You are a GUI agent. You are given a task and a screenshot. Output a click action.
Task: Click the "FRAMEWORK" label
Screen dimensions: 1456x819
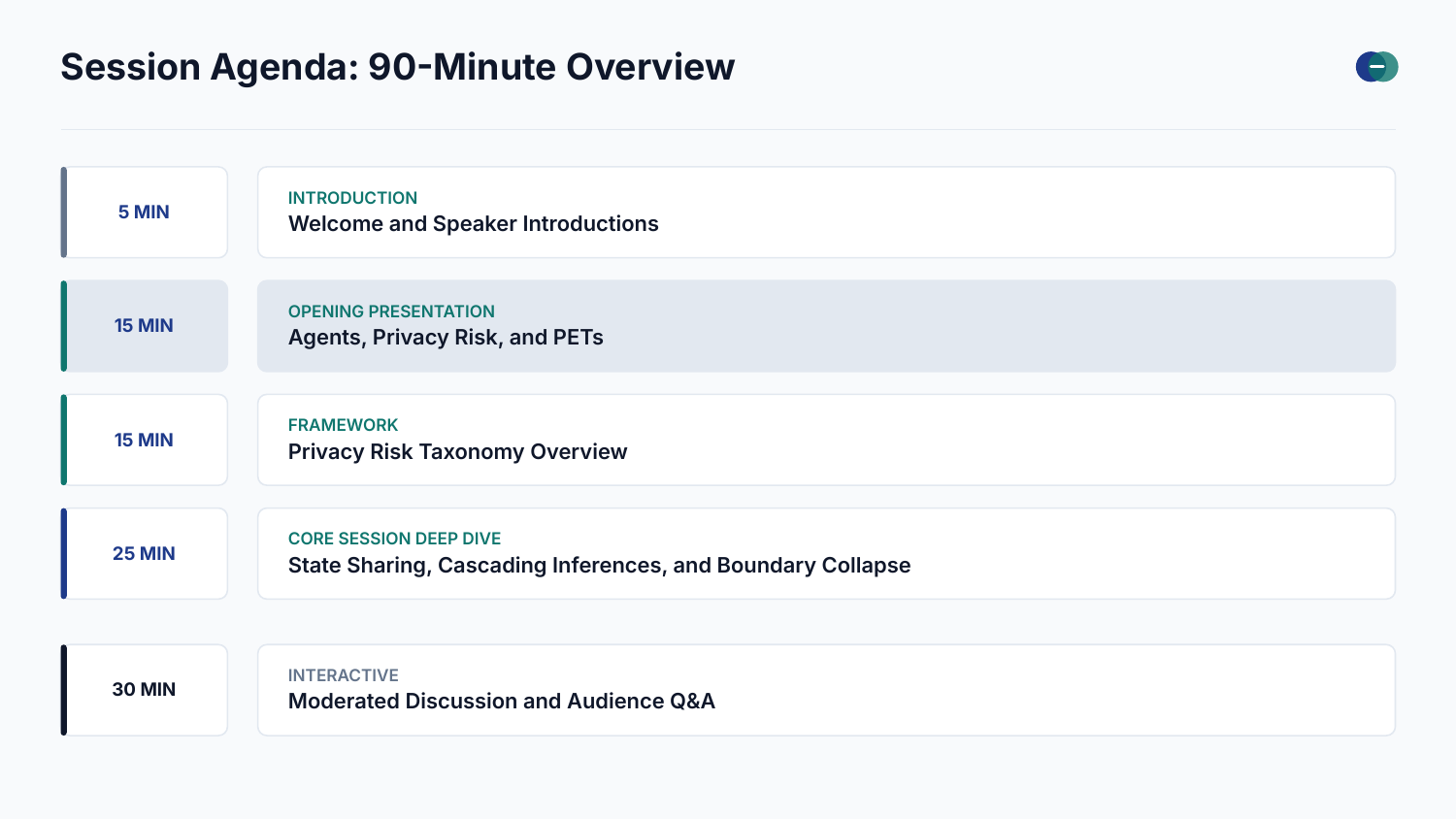pos(343,425)
